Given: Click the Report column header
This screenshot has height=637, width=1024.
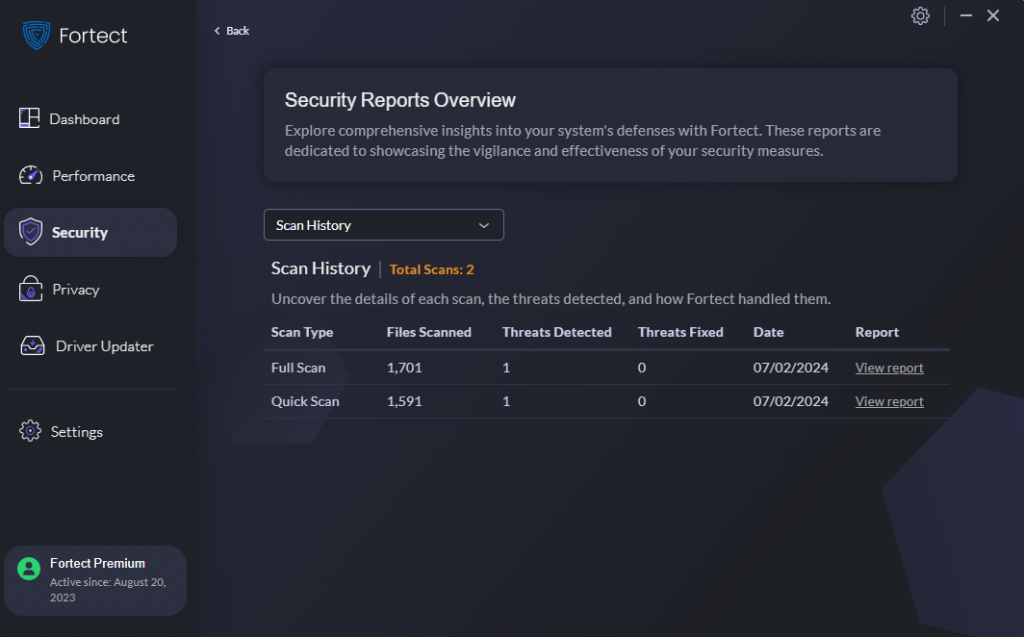Looking at the screenshot, I should [876, 332].
